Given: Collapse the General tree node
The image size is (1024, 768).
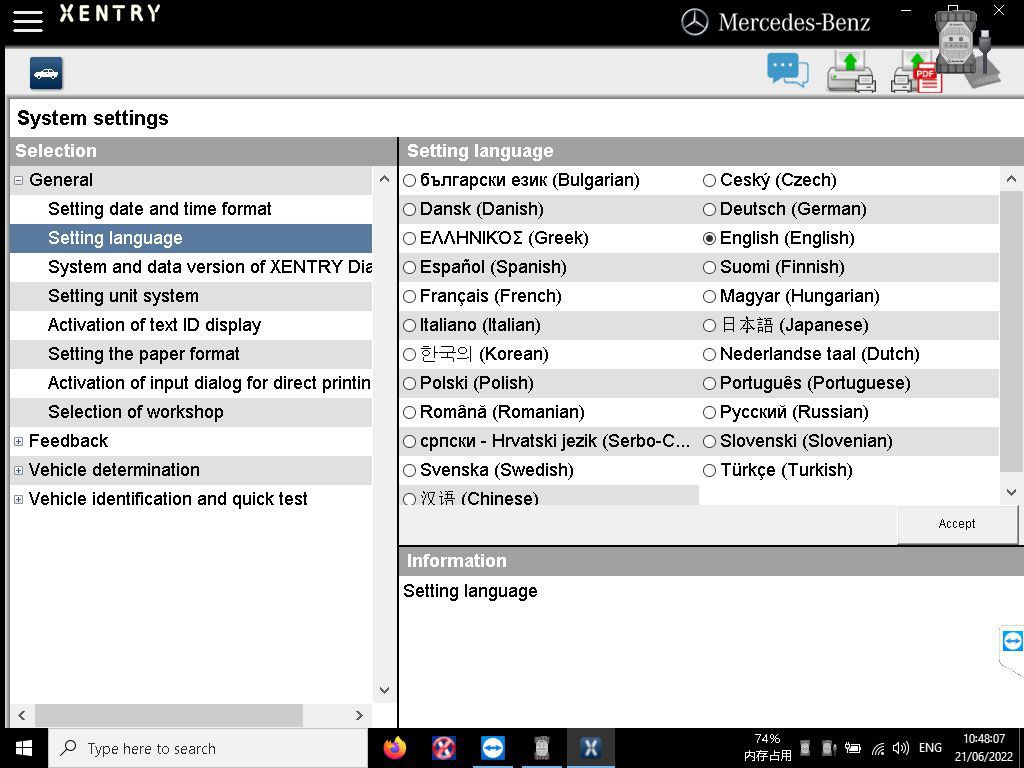Looking at the screenshot, I should [18, 180].
